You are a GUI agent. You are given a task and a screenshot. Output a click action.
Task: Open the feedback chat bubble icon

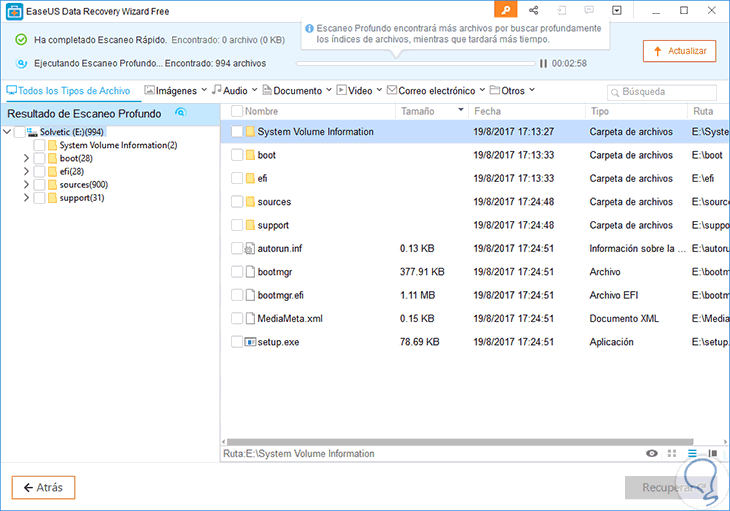[x=589, y=10]
